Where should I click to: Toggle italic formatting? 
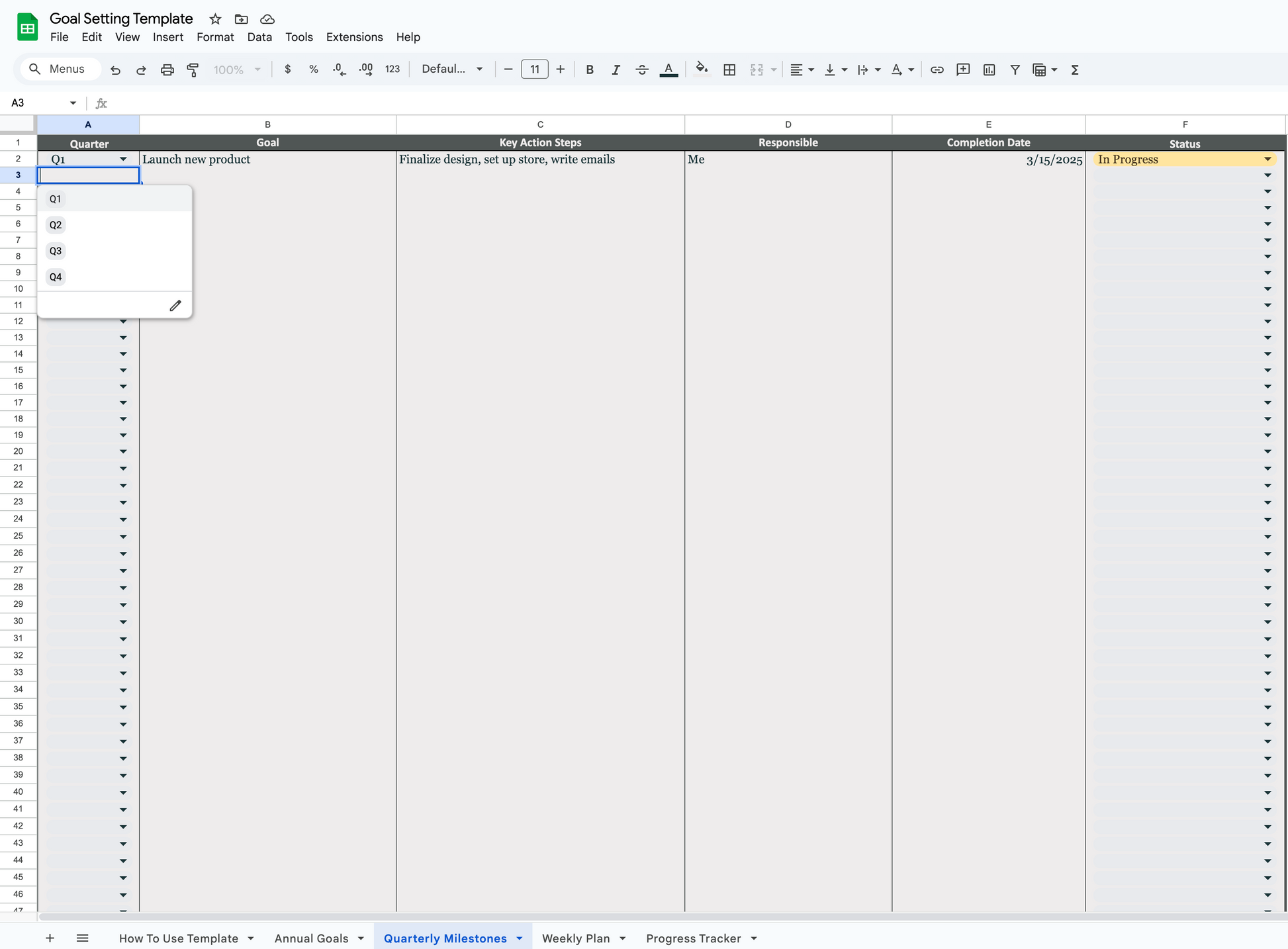616,69
